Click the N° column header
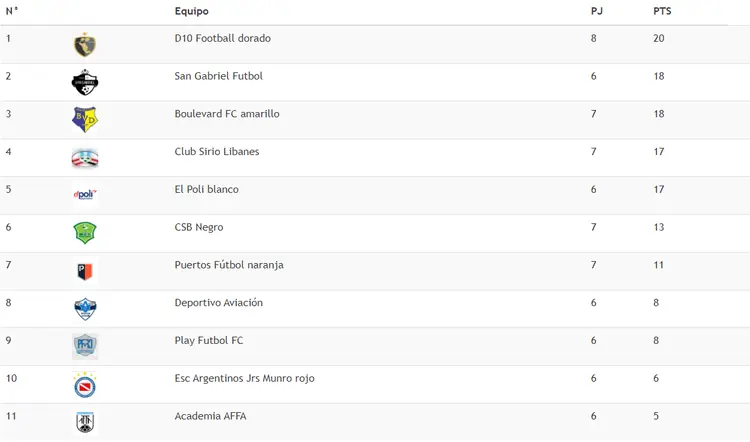Image resolution: width=750 pixels, height=442 pixels. [x=12, y=11]
